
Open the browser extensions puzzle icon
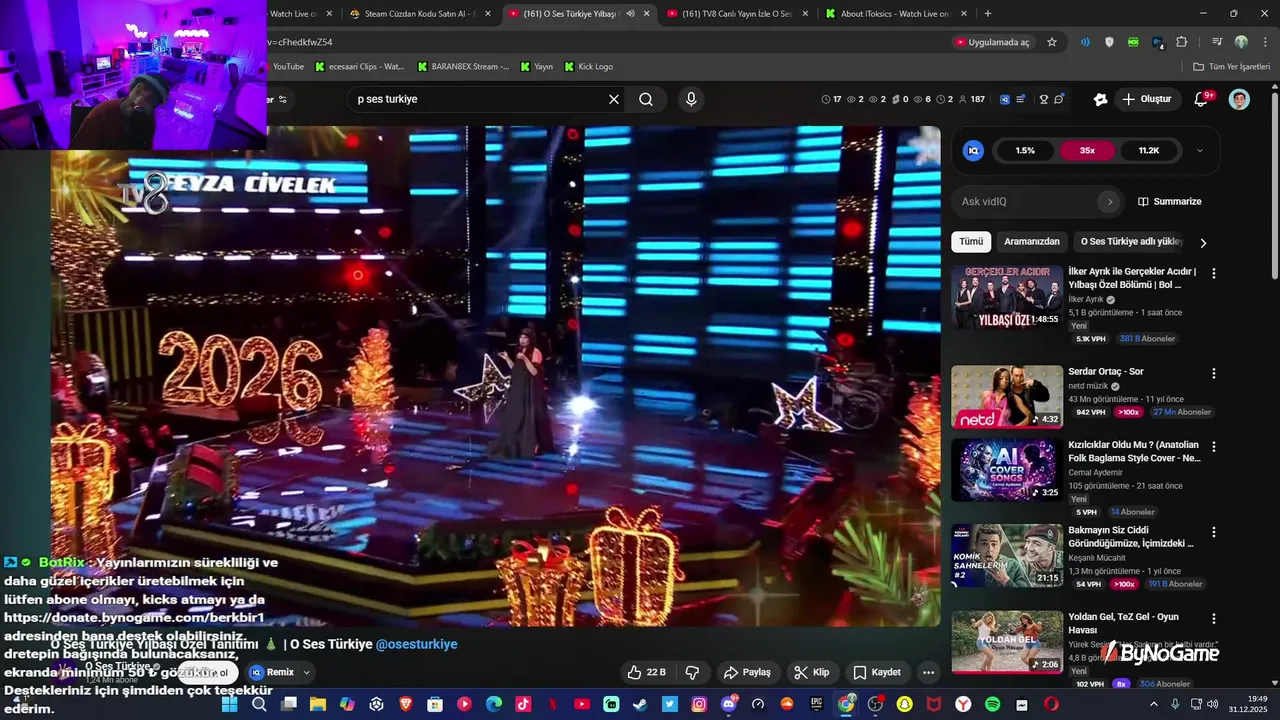tap(1182, 42)
